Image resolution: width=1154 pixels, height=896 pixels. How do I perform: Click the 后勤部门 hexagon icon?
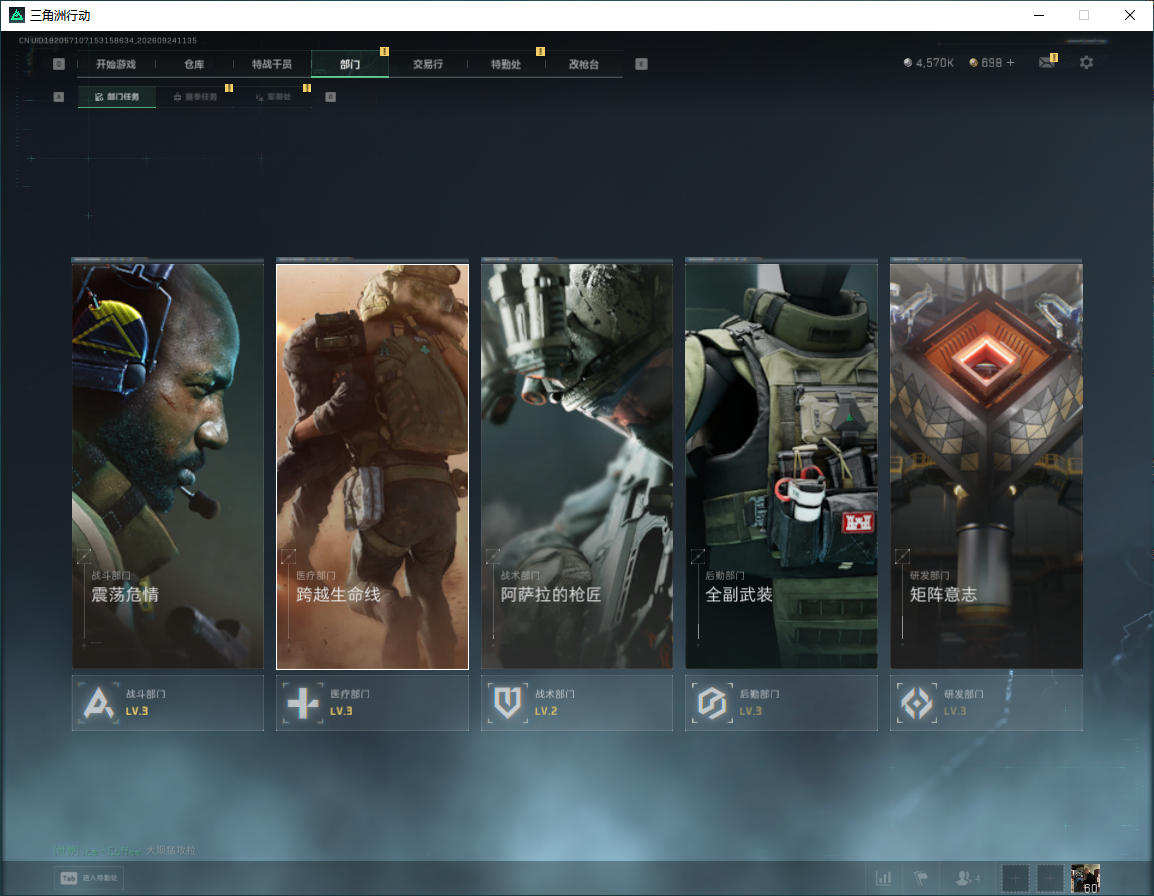pyautogui.click(x=712, y=703)
